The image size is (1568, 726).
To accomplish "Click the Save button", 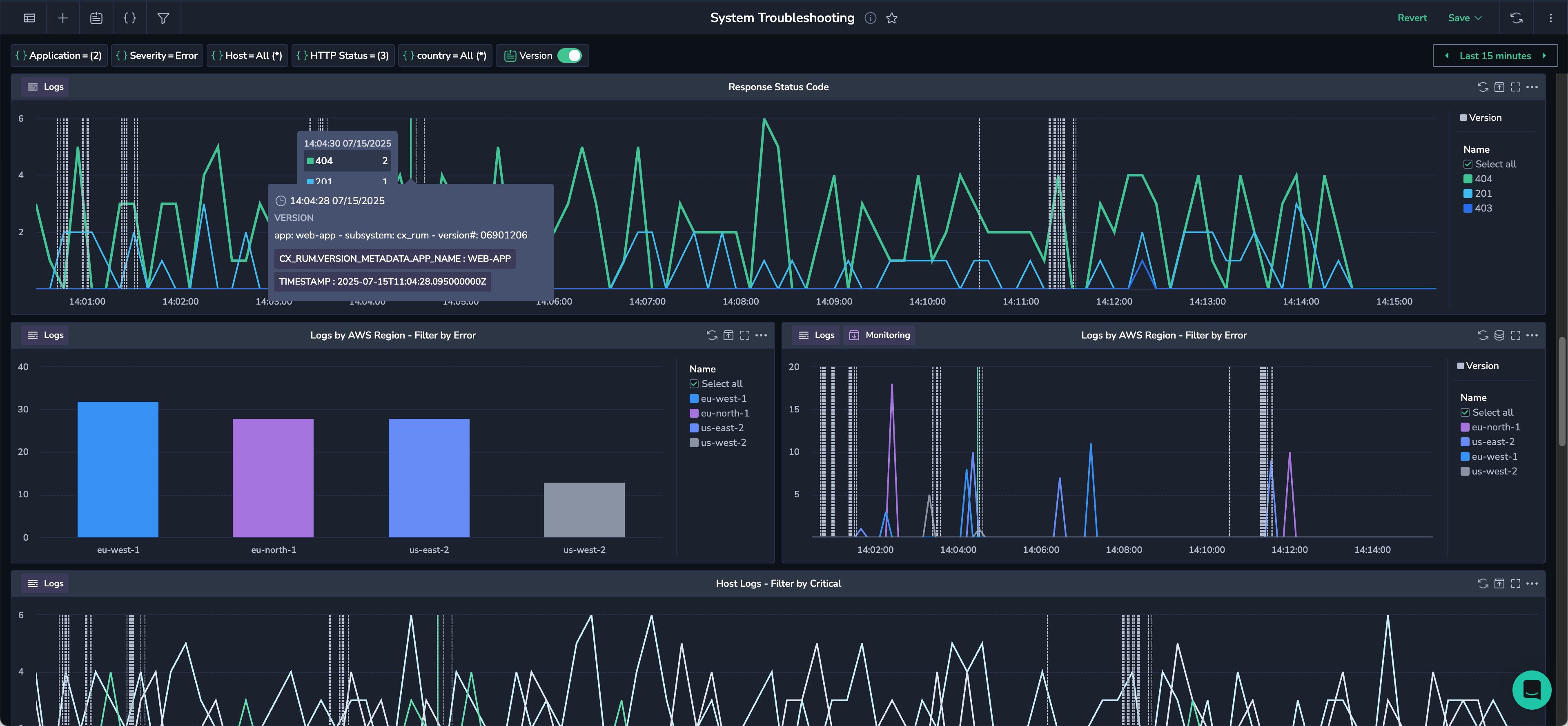I will (1459, 18).
